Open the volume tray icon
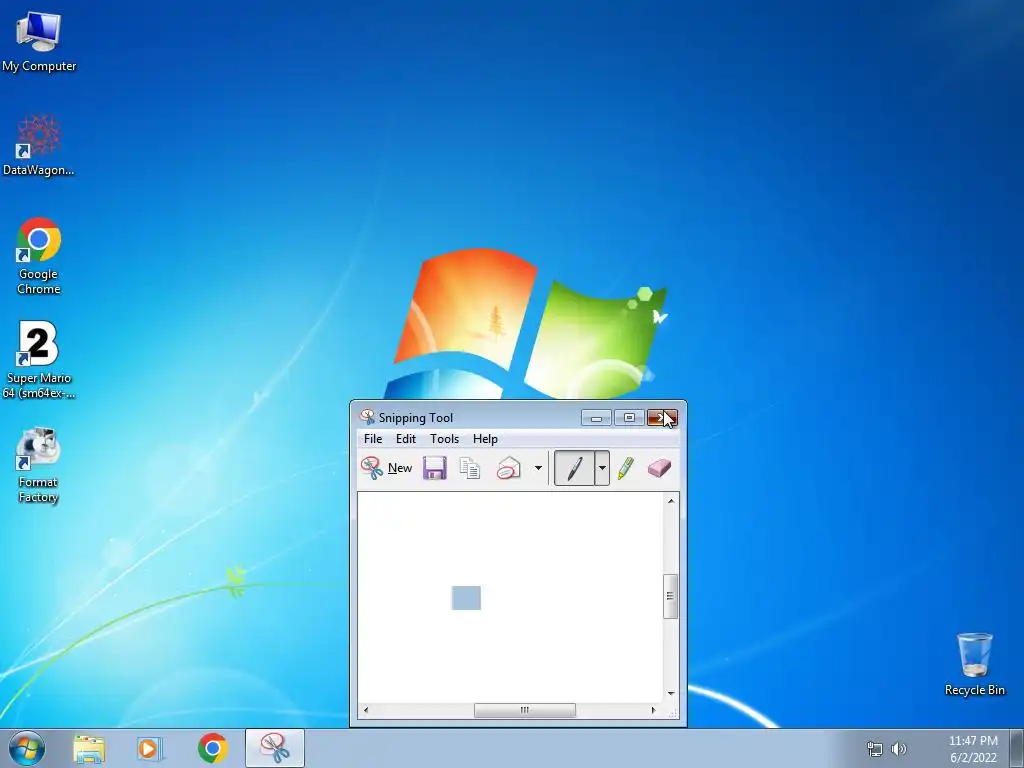1024x768 pixels. [899, 749]
